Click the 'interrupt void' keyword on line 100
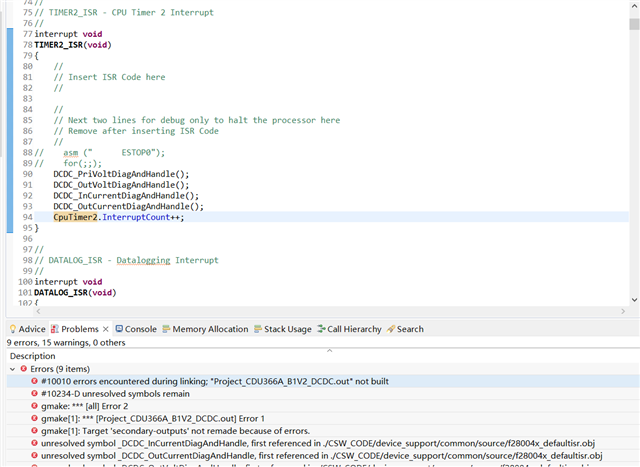Image resolution: width=640 pixels, height=467 pixels. [x=68, y=282]
